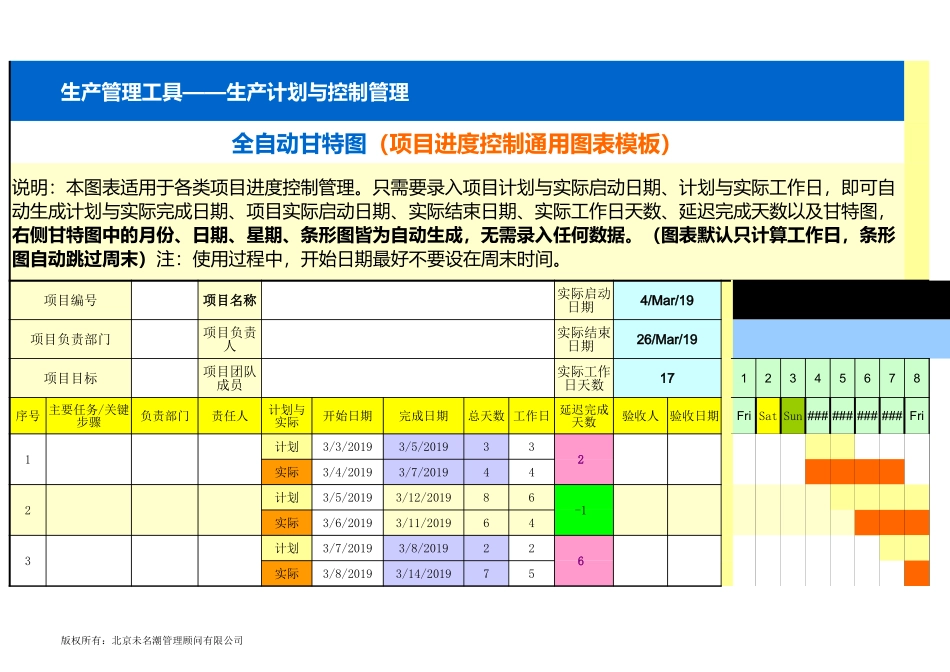Click the planned start date 3/3/2019
Screen dimensions: 950x672
click(x=348, y=447)
